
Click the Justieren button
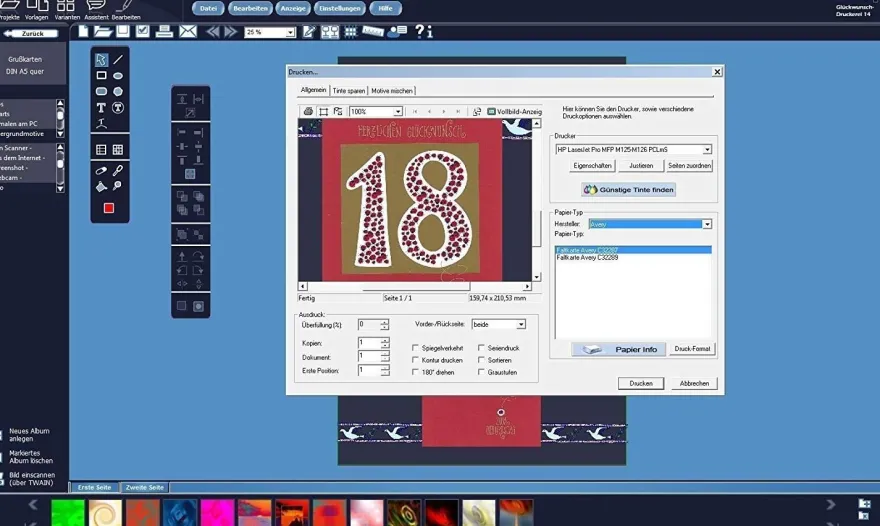(641, 166)
